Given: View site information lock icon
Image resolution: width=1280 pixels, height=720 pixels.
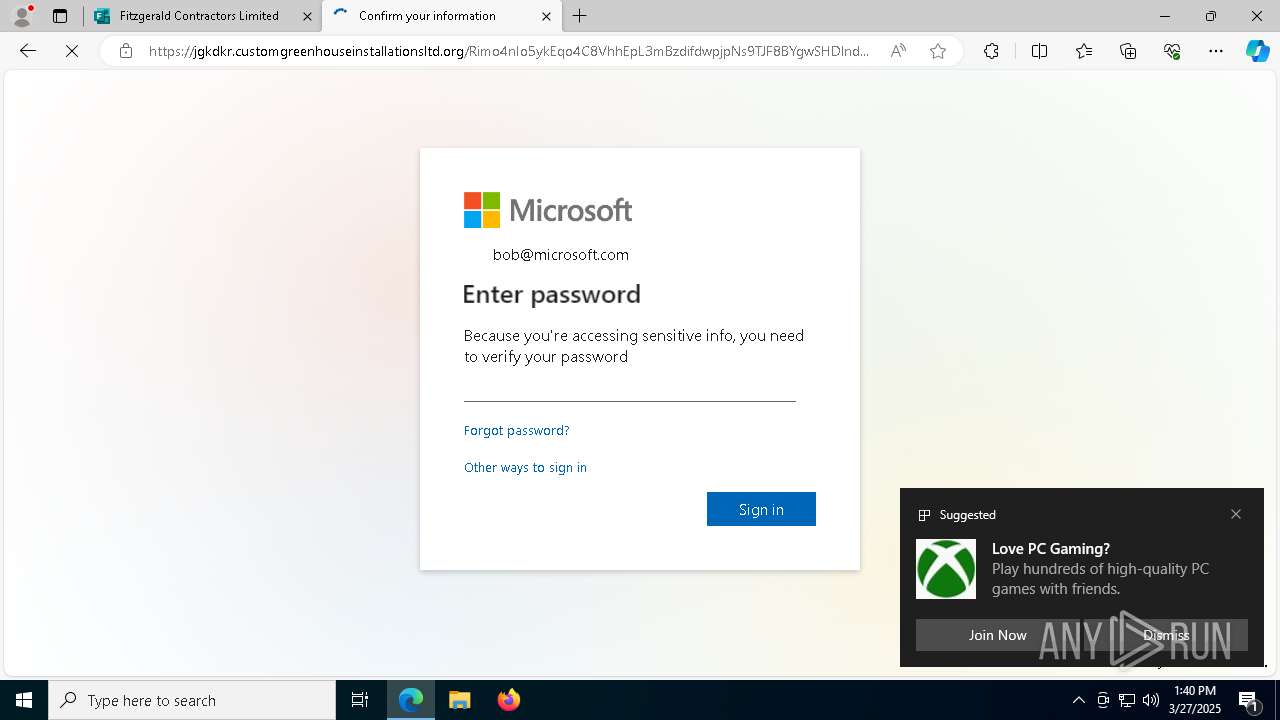Looking at the screenshot, I should click(x=126, y=51).
